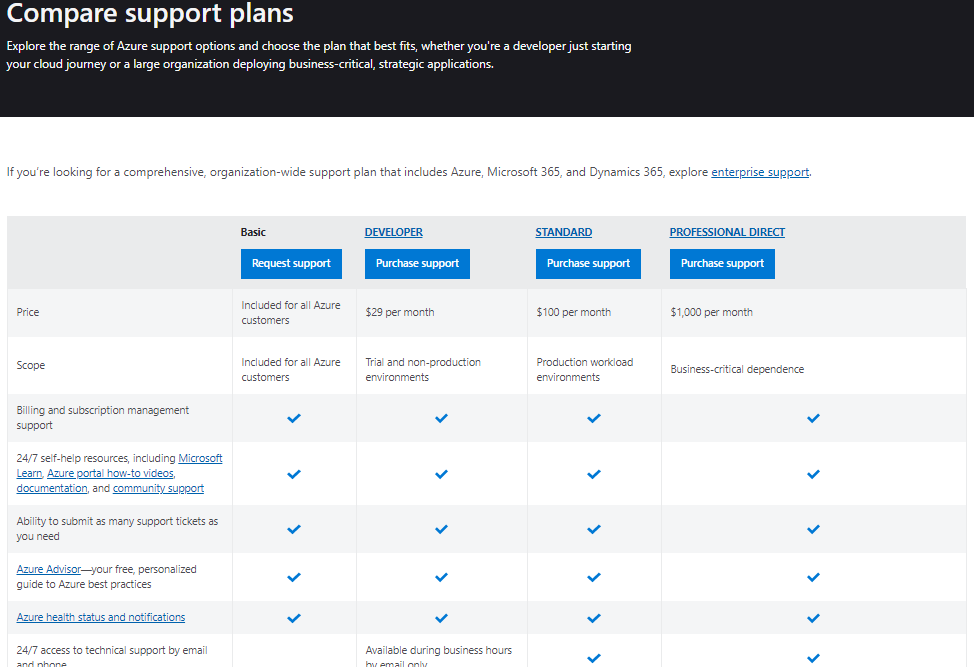
Task: Click Professional Direct checkmark in 24/7 technical support row
Action: point(814,658)
